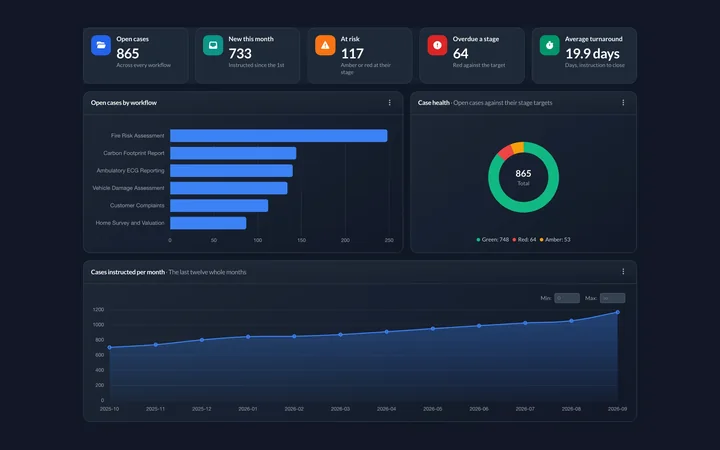This screenshot has height=450, width=720.
Task: Click the Across every workflow subtitle
Action: coord(143,65)
